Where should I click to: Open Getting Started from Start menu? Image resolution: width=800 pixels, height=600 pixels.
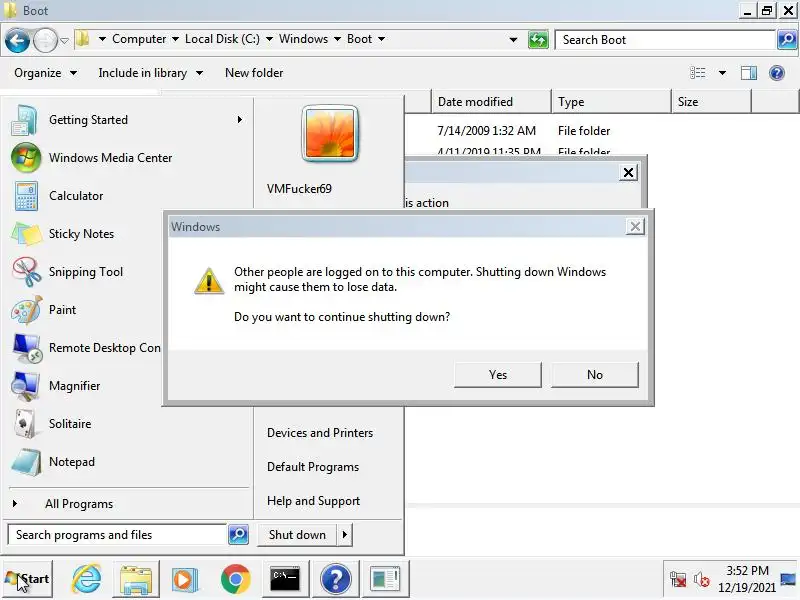(x=128, y=120)
